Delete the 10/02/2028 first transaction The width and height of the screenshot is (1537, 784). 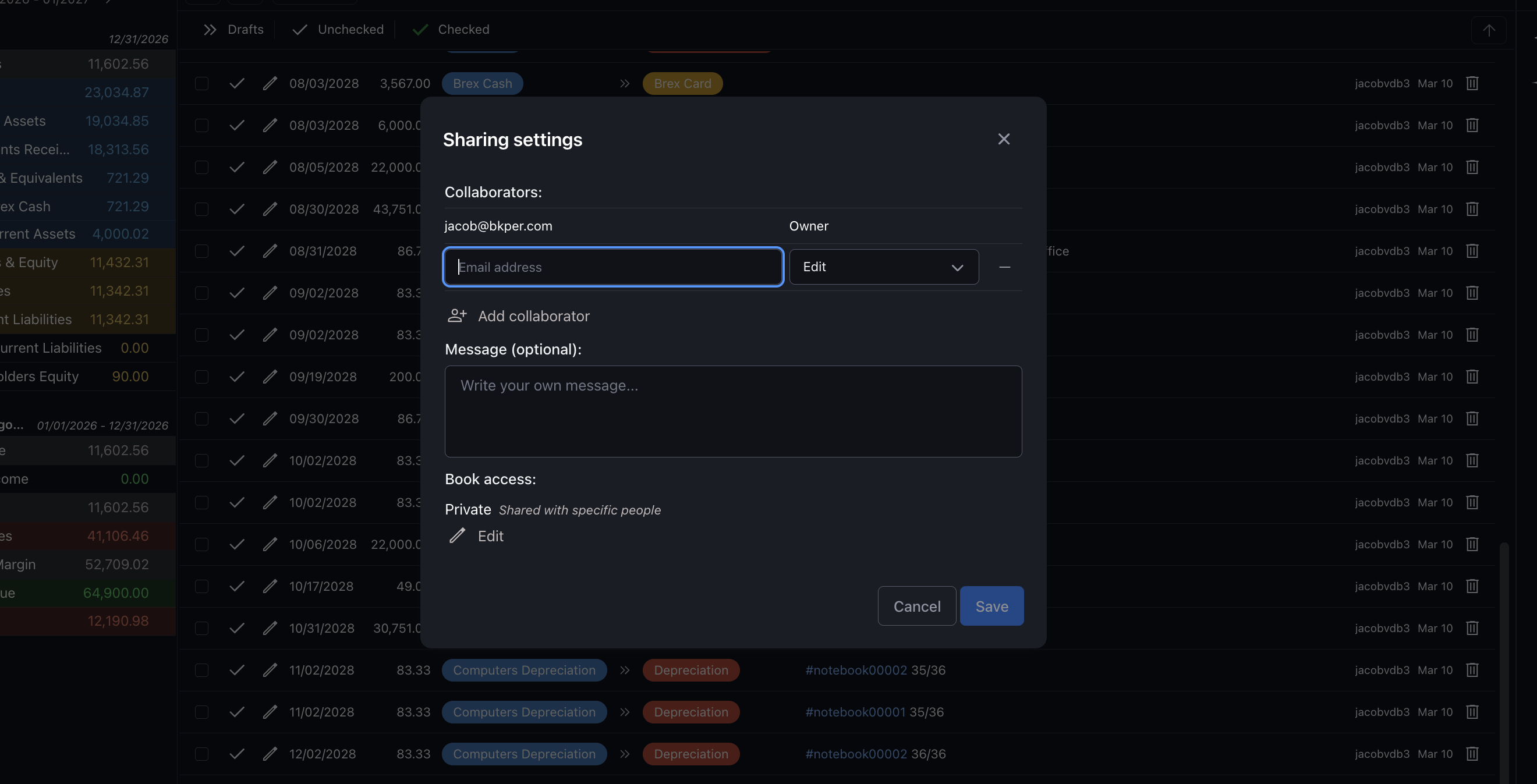(x=1472, y=460)
